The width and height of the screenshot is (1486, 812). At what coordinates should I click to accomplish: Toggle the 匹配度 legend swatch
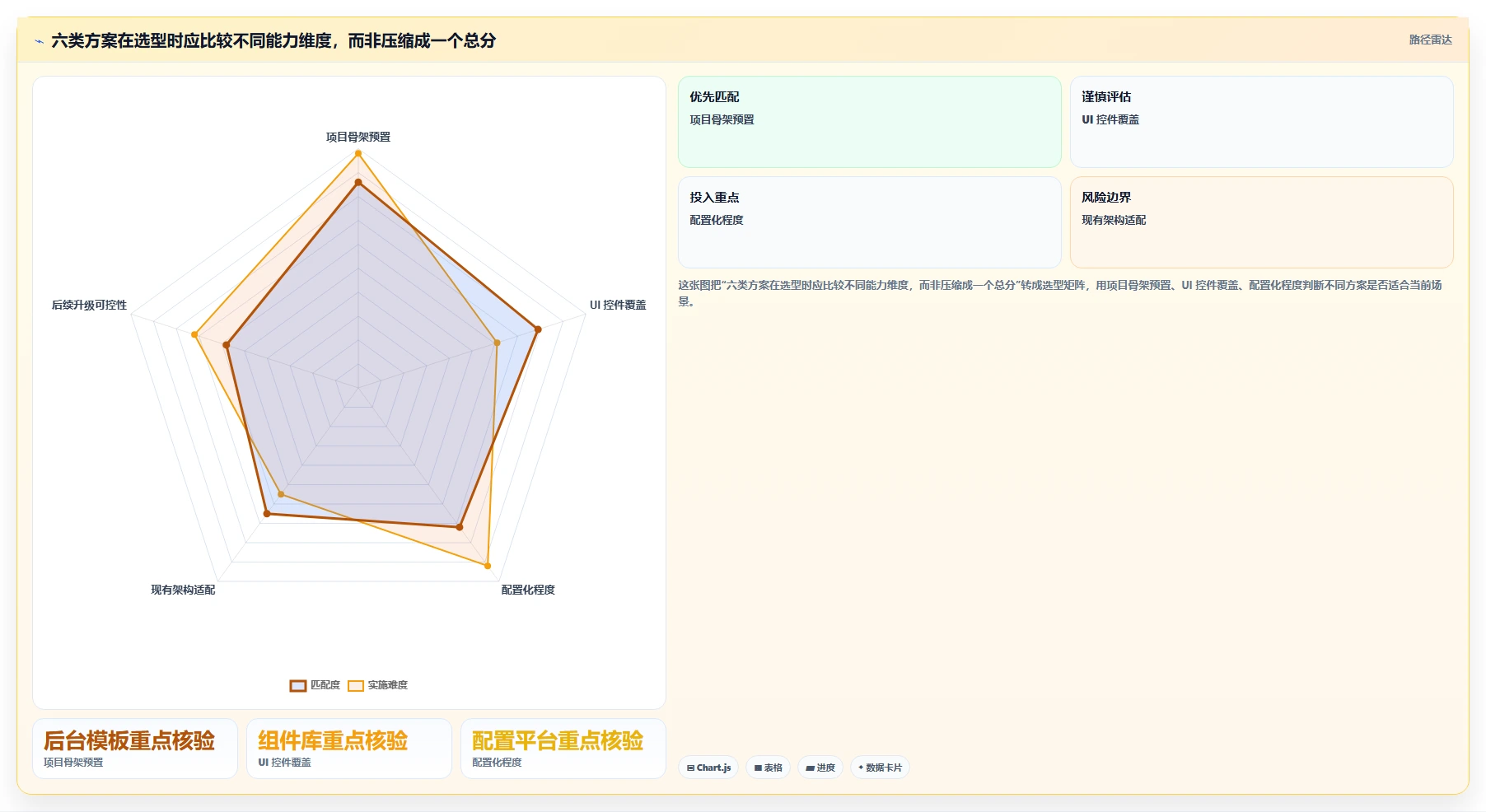298,685
